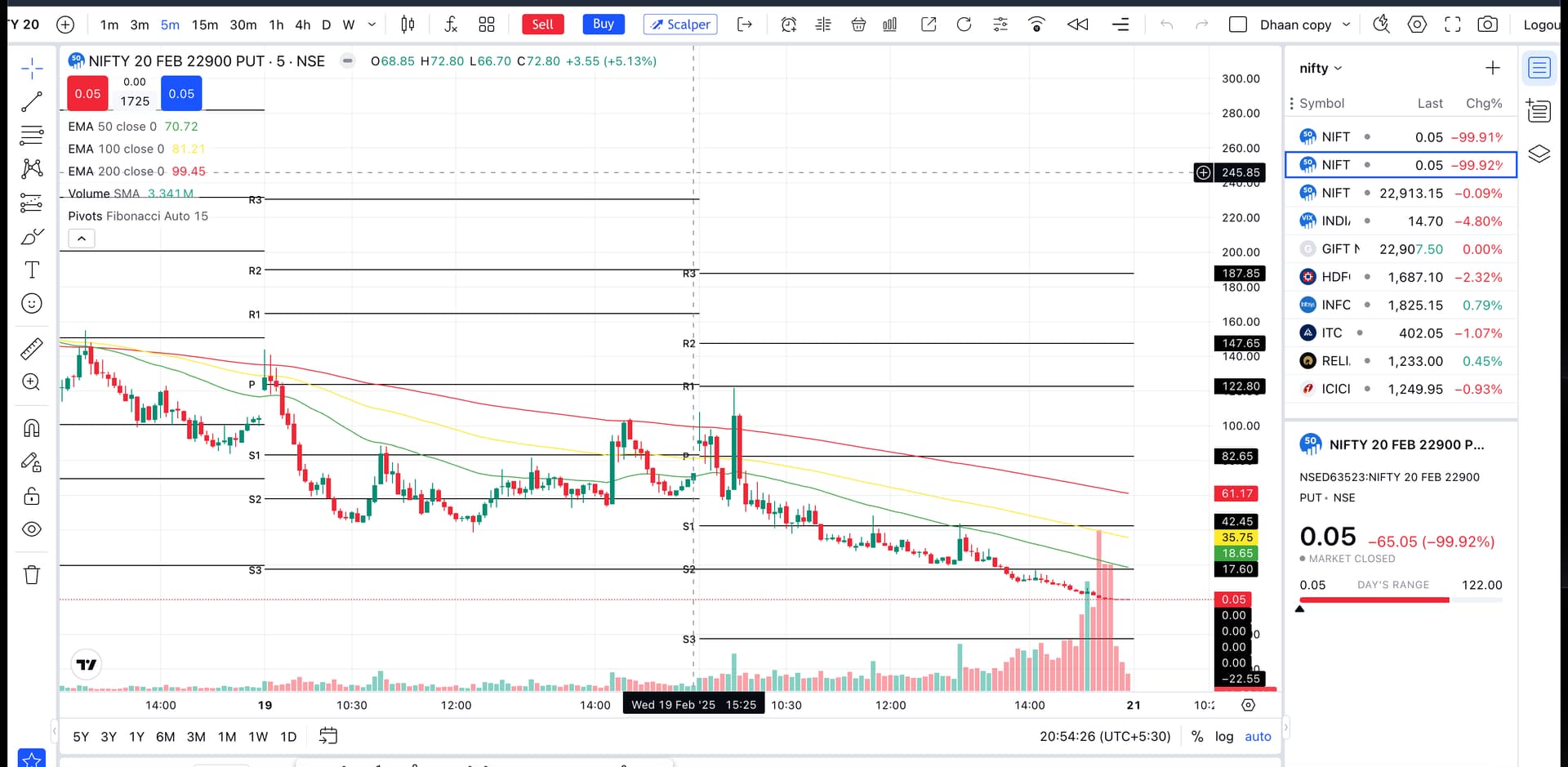The image size is (1568, 767).
Task: Open the watchlist column settings handle
Action: [1291, 103]
